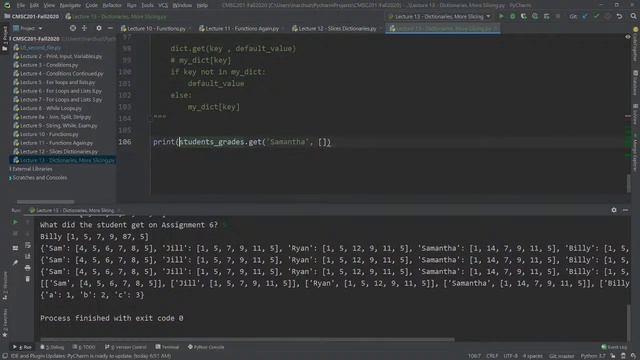Click the Python 3.7 interpreter in status bar
640x360 pixels.
[x=593, y=356]
